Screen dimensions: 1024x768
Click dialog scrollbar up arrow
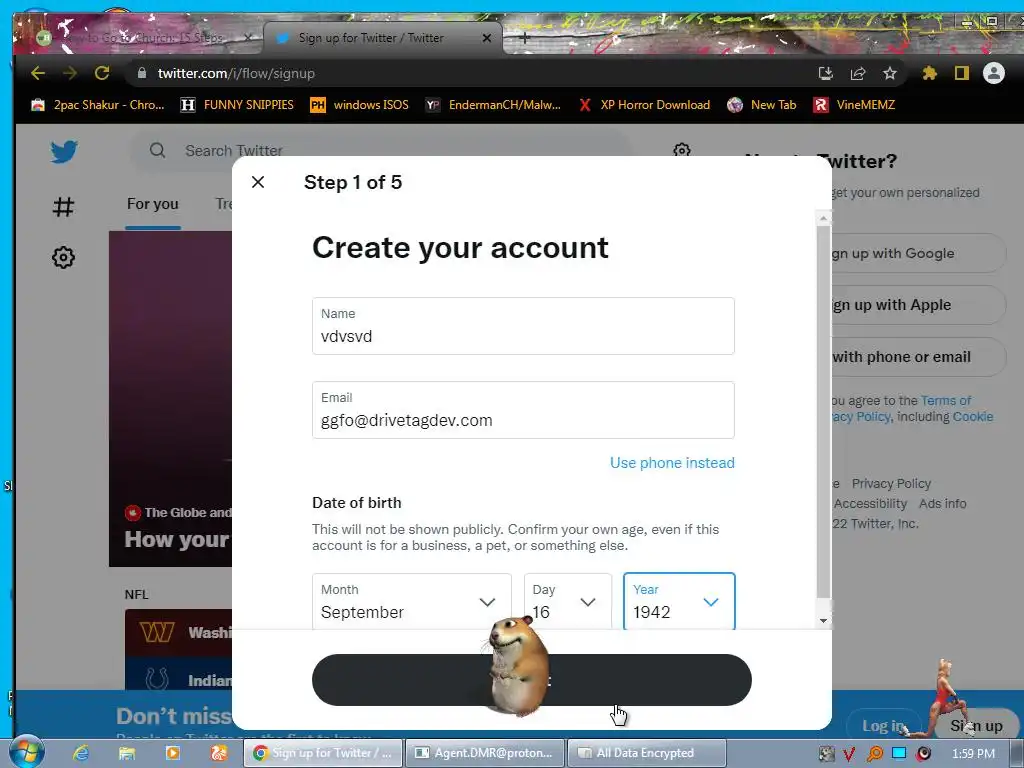[824, 218]
